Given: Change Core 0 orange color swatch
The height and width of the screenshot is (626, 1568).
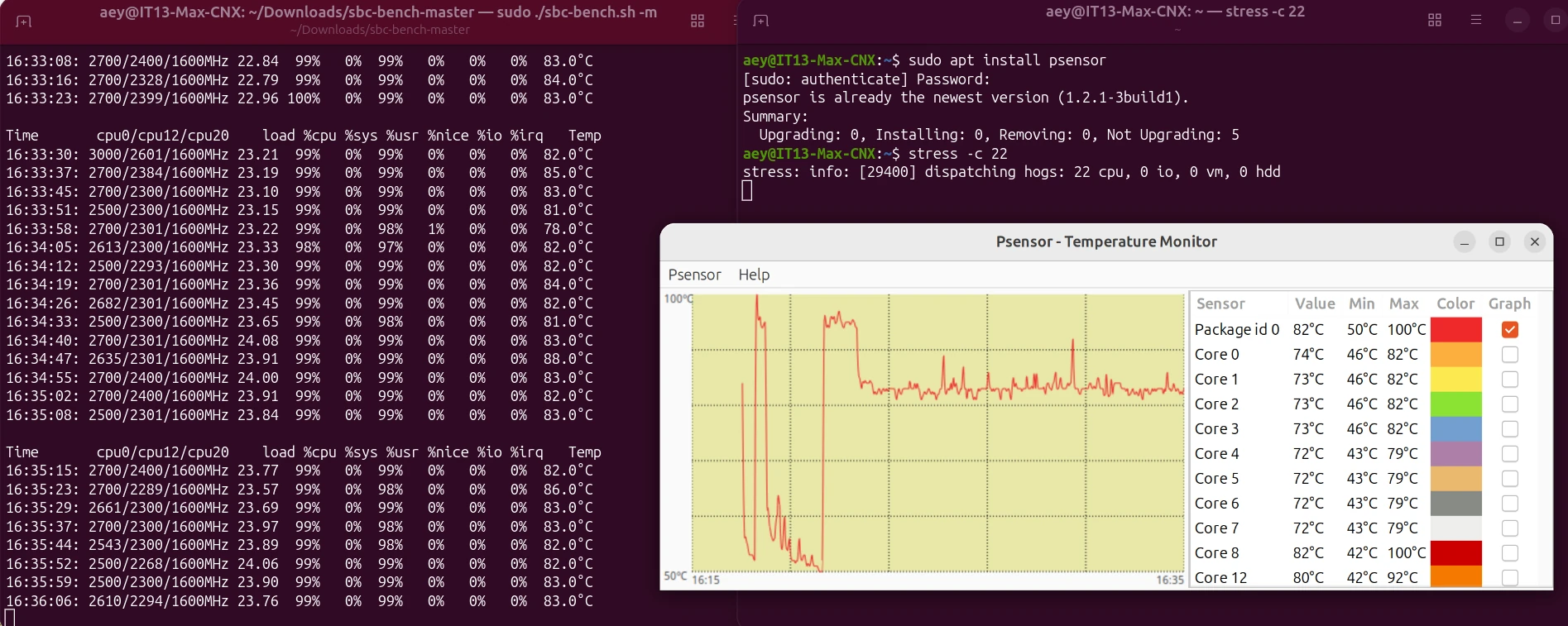Looking at the screenshot, I should [x=1456, y=354].
